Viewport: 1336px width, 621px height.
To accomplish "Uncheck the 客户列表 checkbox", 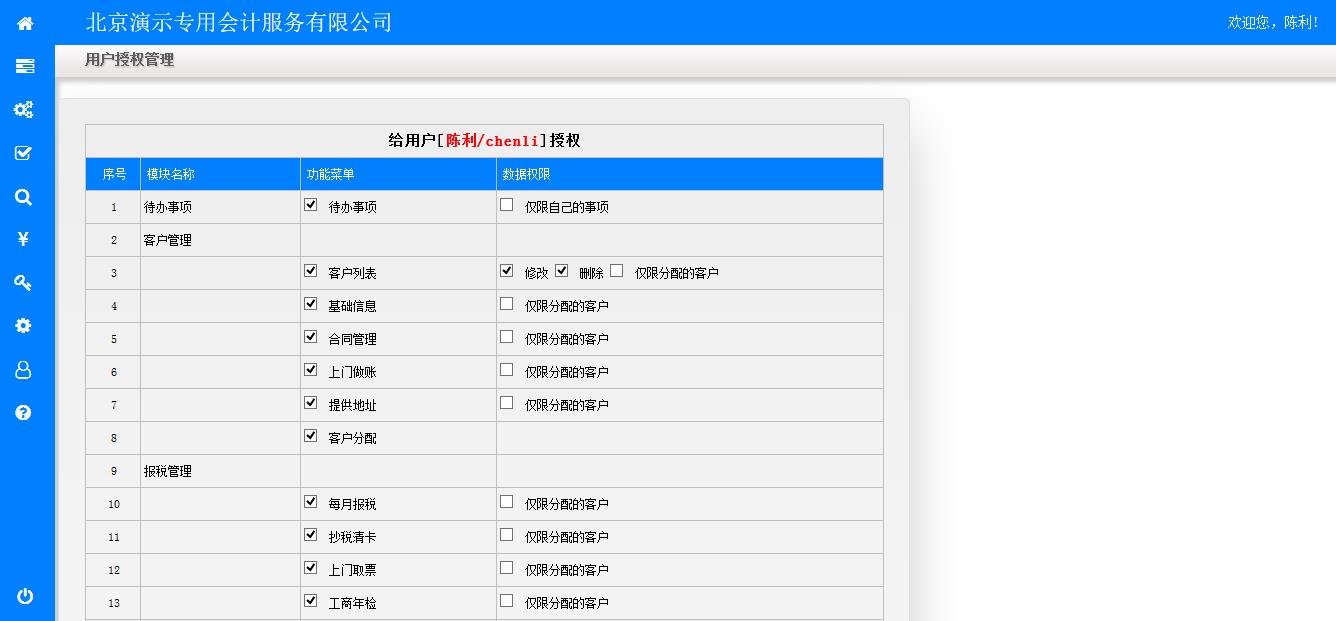I will (x=311, y=271).
